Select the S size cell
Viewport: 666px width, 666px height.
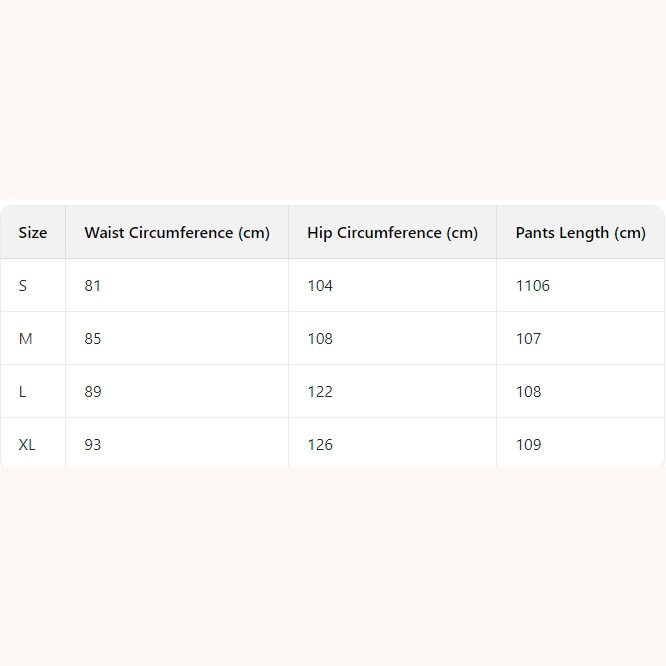(x=23, y=286)
